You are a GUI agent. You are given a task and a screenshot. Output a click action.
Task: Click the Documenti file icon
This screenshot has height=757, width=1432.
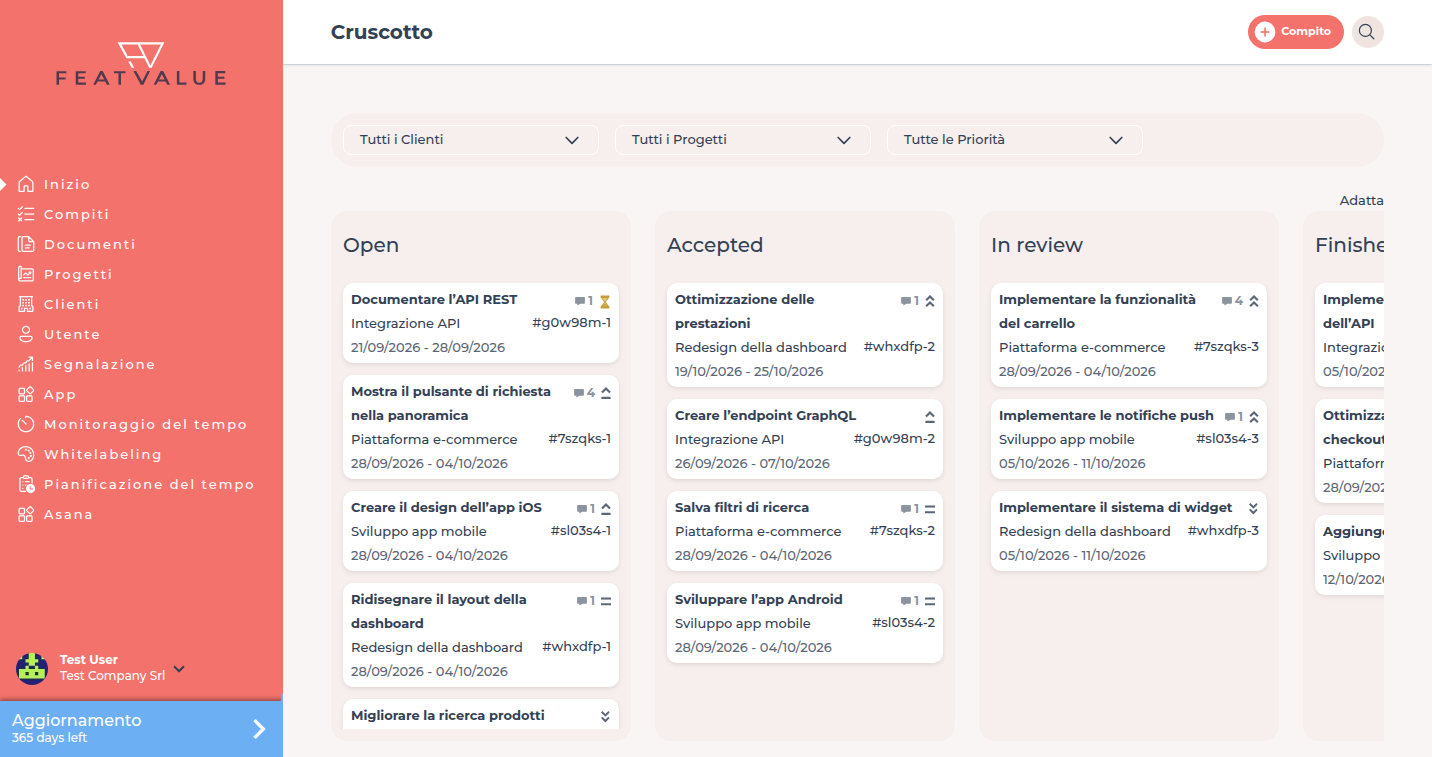tap(26, 244)
